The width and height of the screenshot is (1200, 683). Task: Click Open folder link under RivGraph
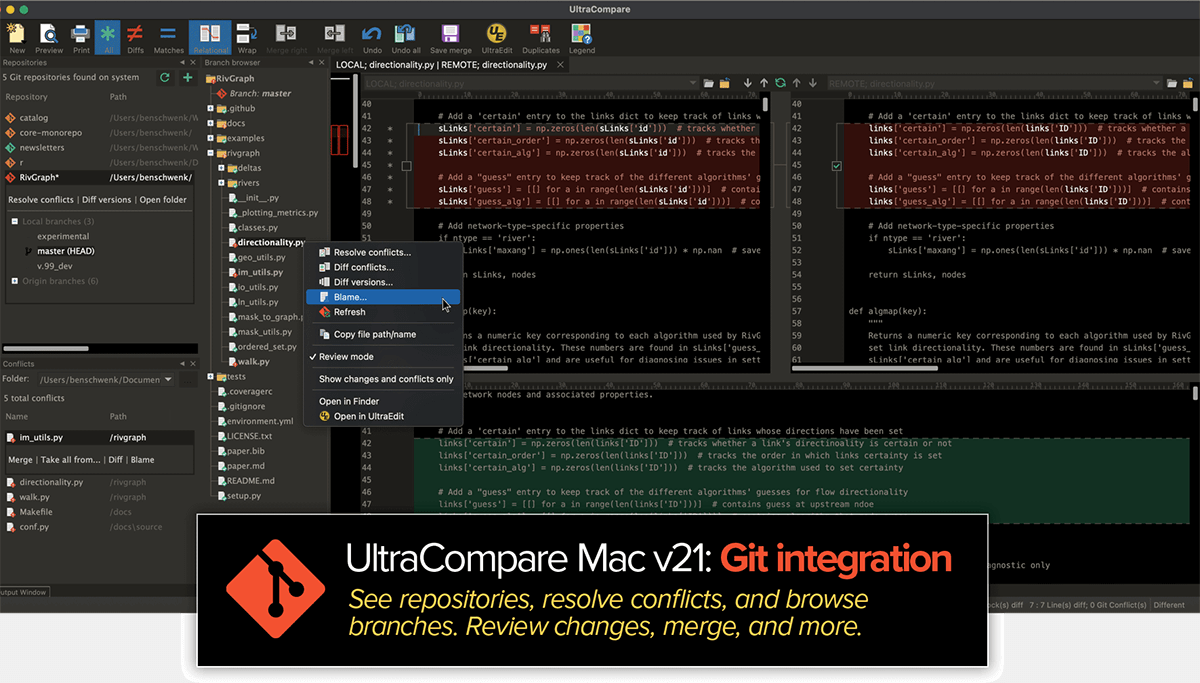[163, 199]
